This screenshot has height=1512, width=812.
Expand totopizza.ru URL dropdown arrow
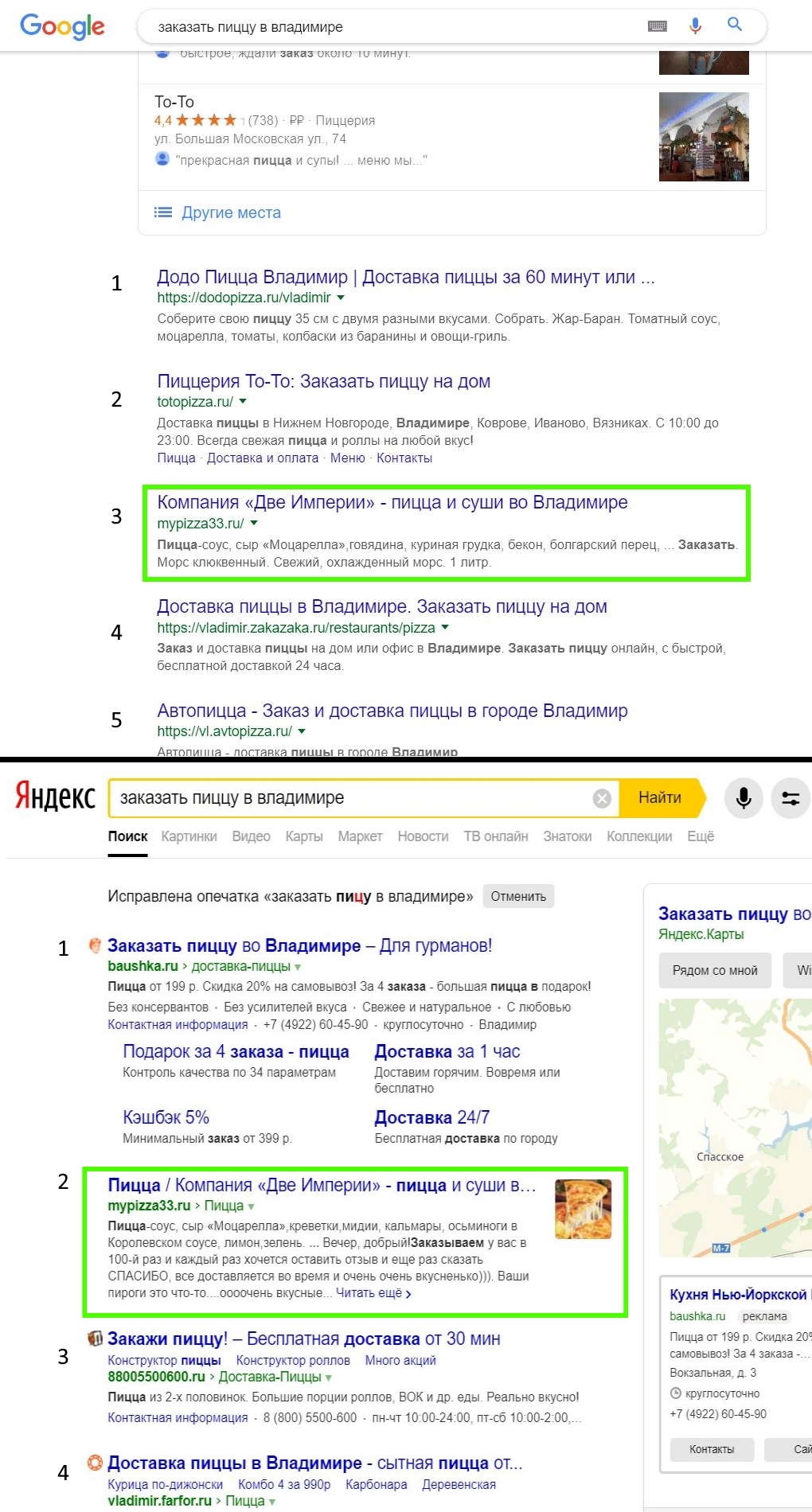coord(243,402)
